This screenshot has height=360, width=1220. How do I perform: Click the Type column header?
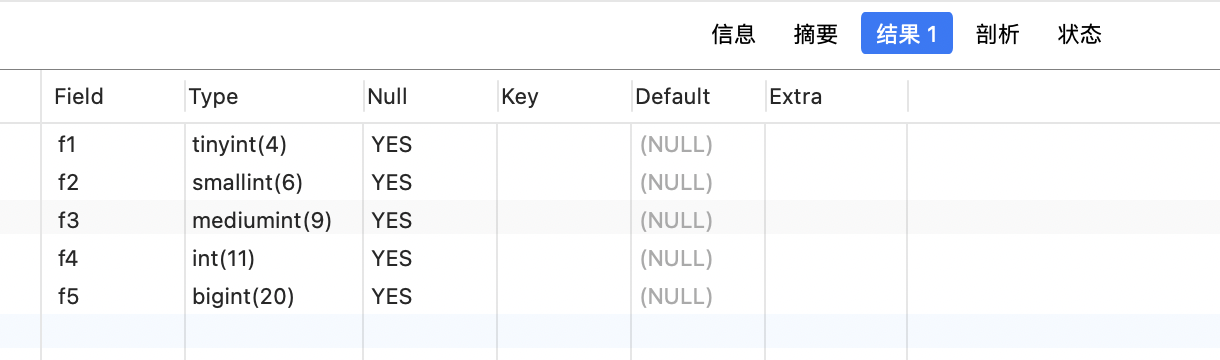coord(275,97)
